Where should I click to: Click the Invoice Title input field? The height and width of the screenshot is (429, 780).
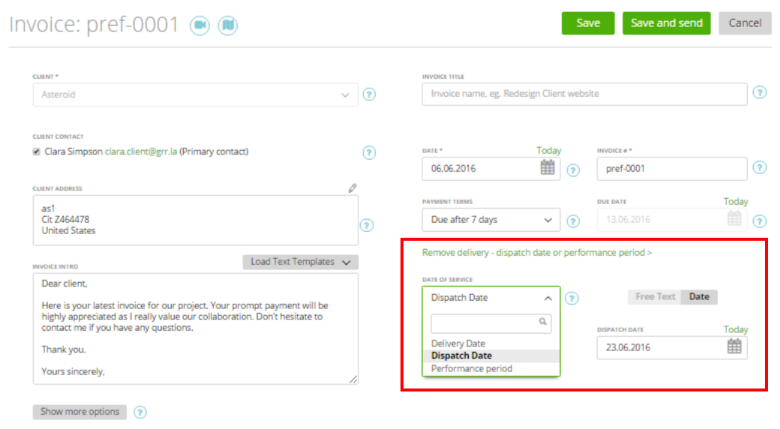(585, 94)
